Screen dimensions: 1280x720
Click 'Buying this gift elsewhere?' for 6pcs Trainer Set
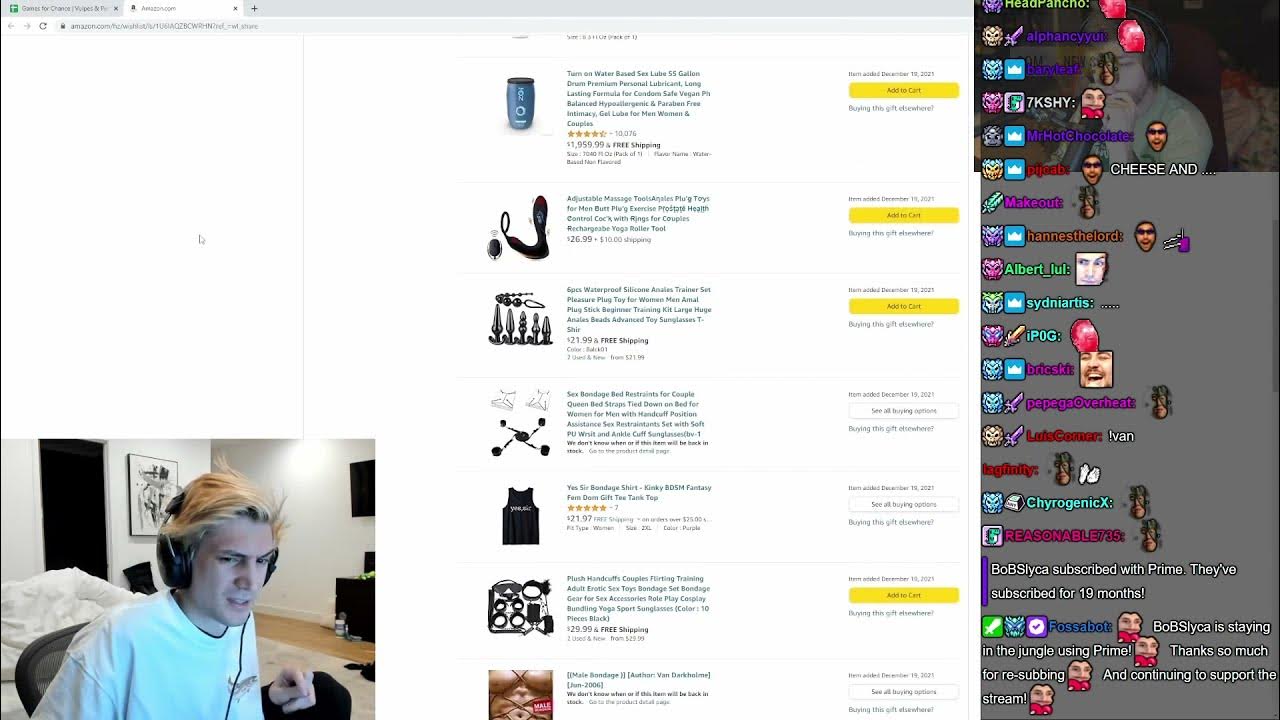click(x=890, y=324)
